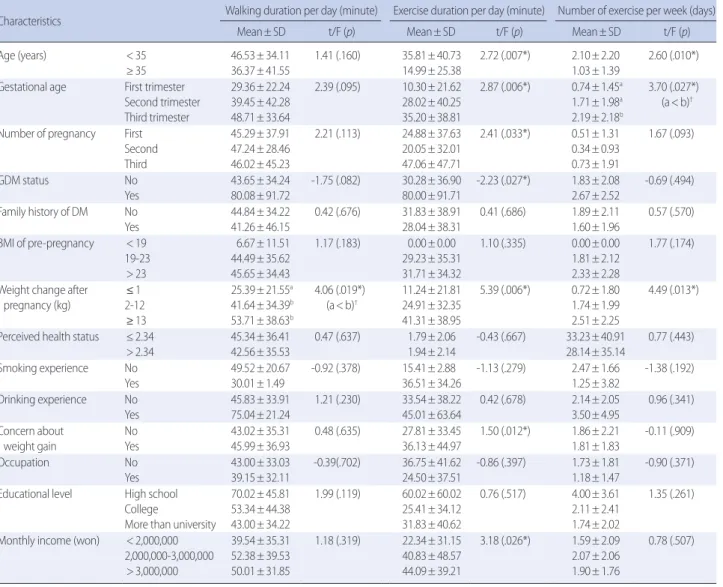Click the 'More than university' category
Viewport: 723px width, 587px height.
tap(170, 525)
